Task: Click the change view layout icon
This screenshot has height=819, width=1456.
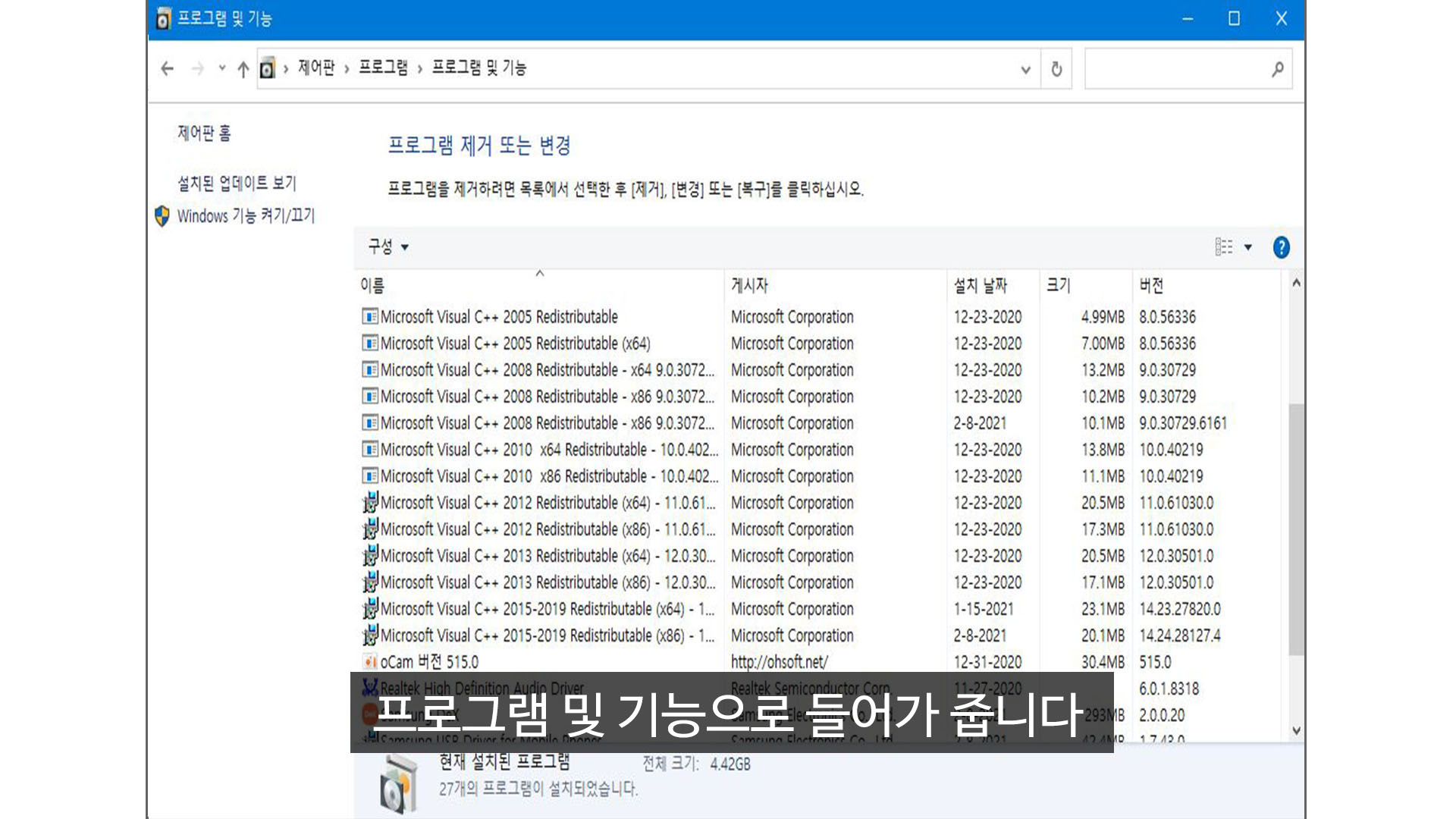Action: 1223,247
